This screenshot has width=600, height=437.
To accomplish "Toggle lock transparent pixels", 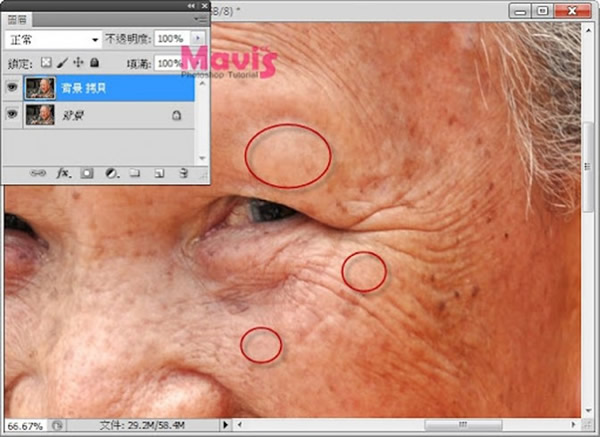I will 45,62.
